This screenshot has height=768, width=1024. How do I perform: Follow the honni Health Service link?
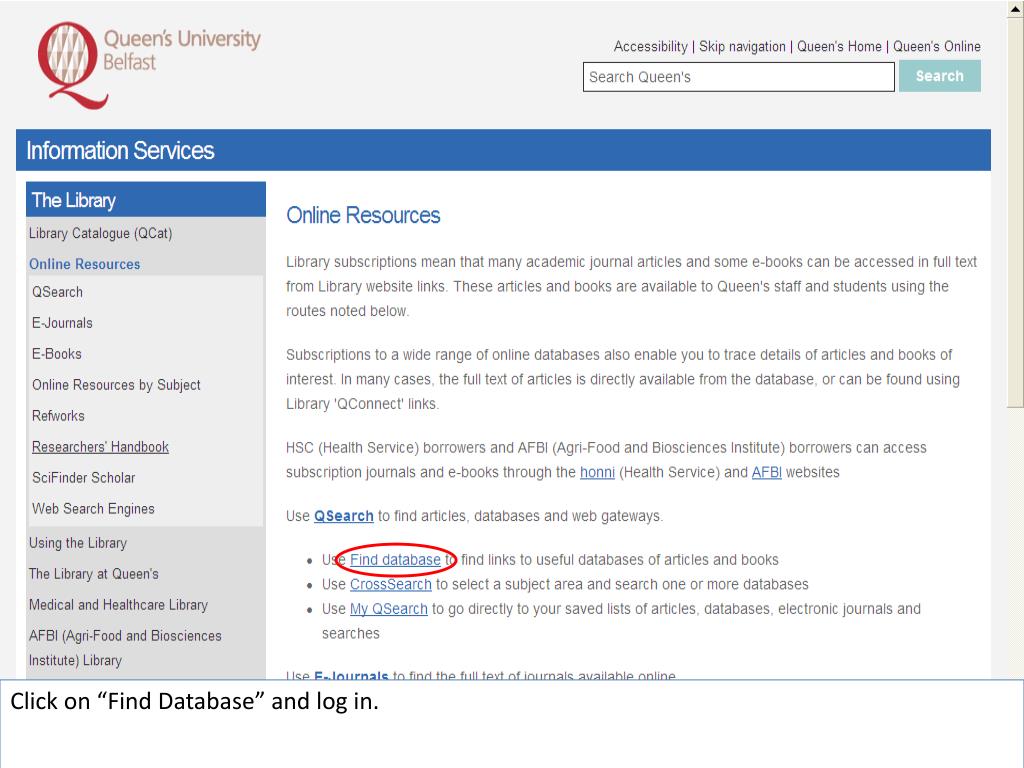pyautogui.click(x=598, y=472)
